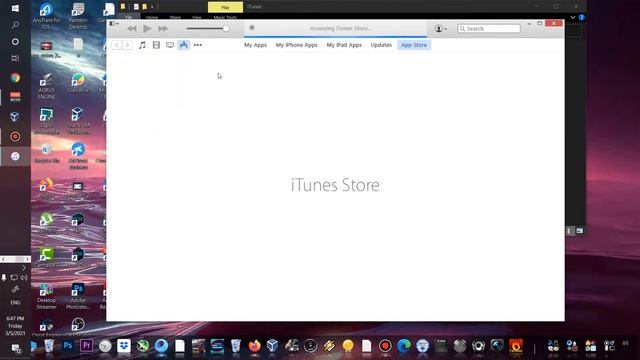Click the taskbar volume speaker icon
The height and width of the screenshot is (360, 640).
24,278
